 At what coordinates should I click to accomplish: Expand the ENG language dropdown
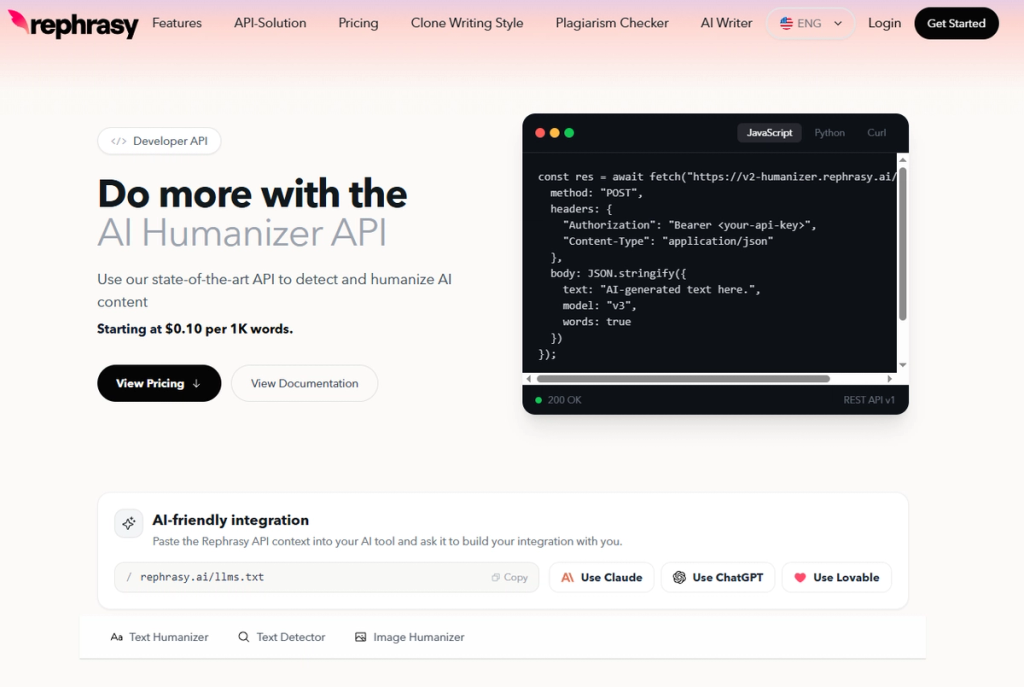click(810, 24)
